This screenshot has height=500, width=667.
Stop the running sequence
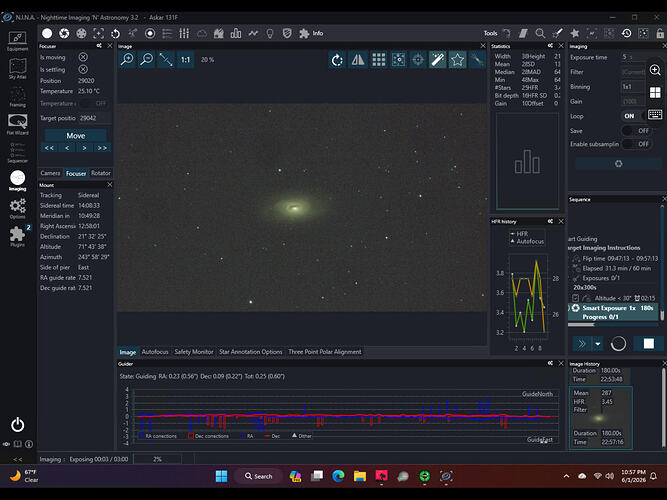(x=649, y=343)
